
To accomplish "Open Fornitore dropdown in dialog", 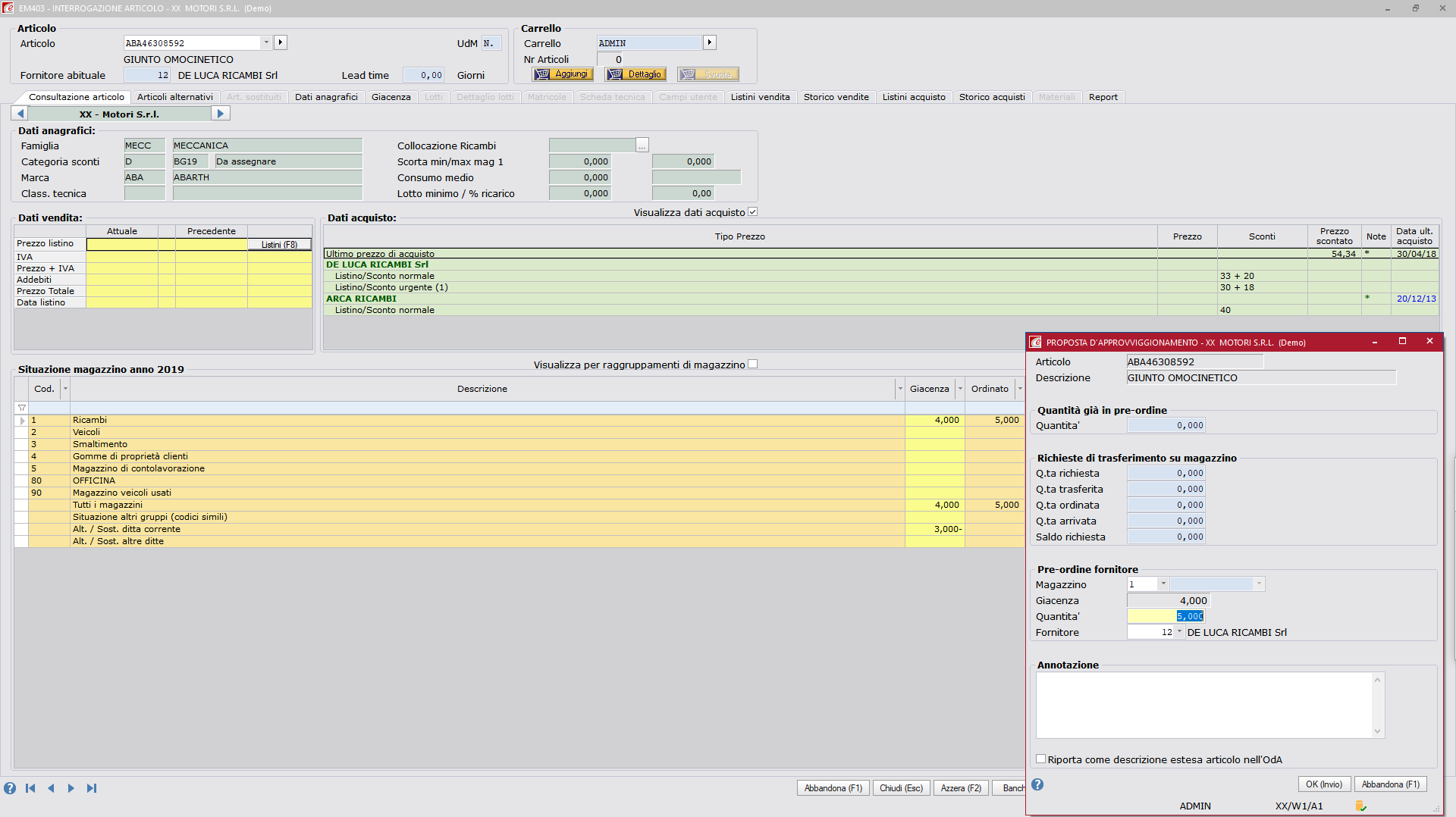I will [1179, 632].
